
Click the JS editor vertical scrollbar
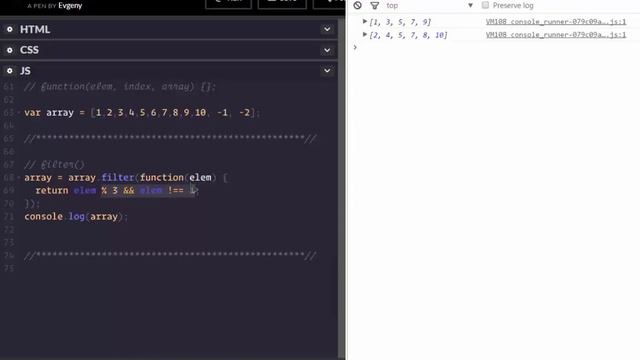341,188
